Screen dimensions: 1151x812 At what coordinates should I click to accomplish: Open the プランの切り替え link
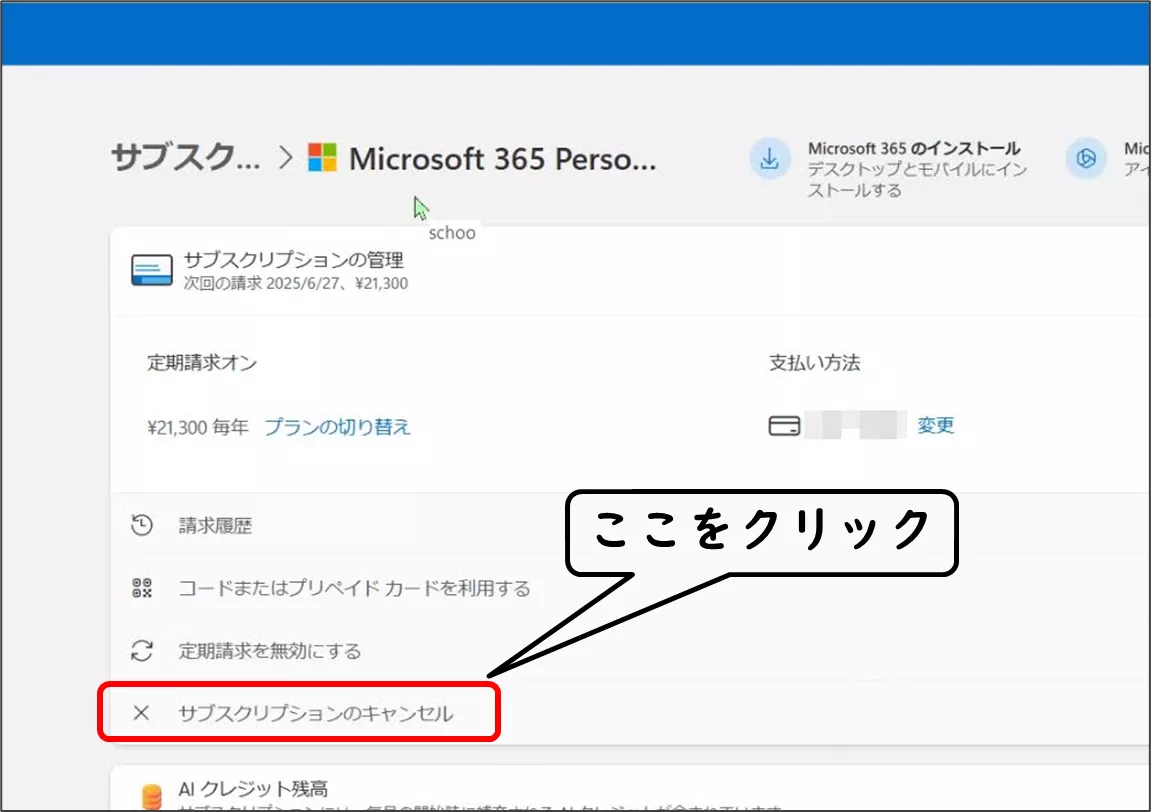click(337, 427)
